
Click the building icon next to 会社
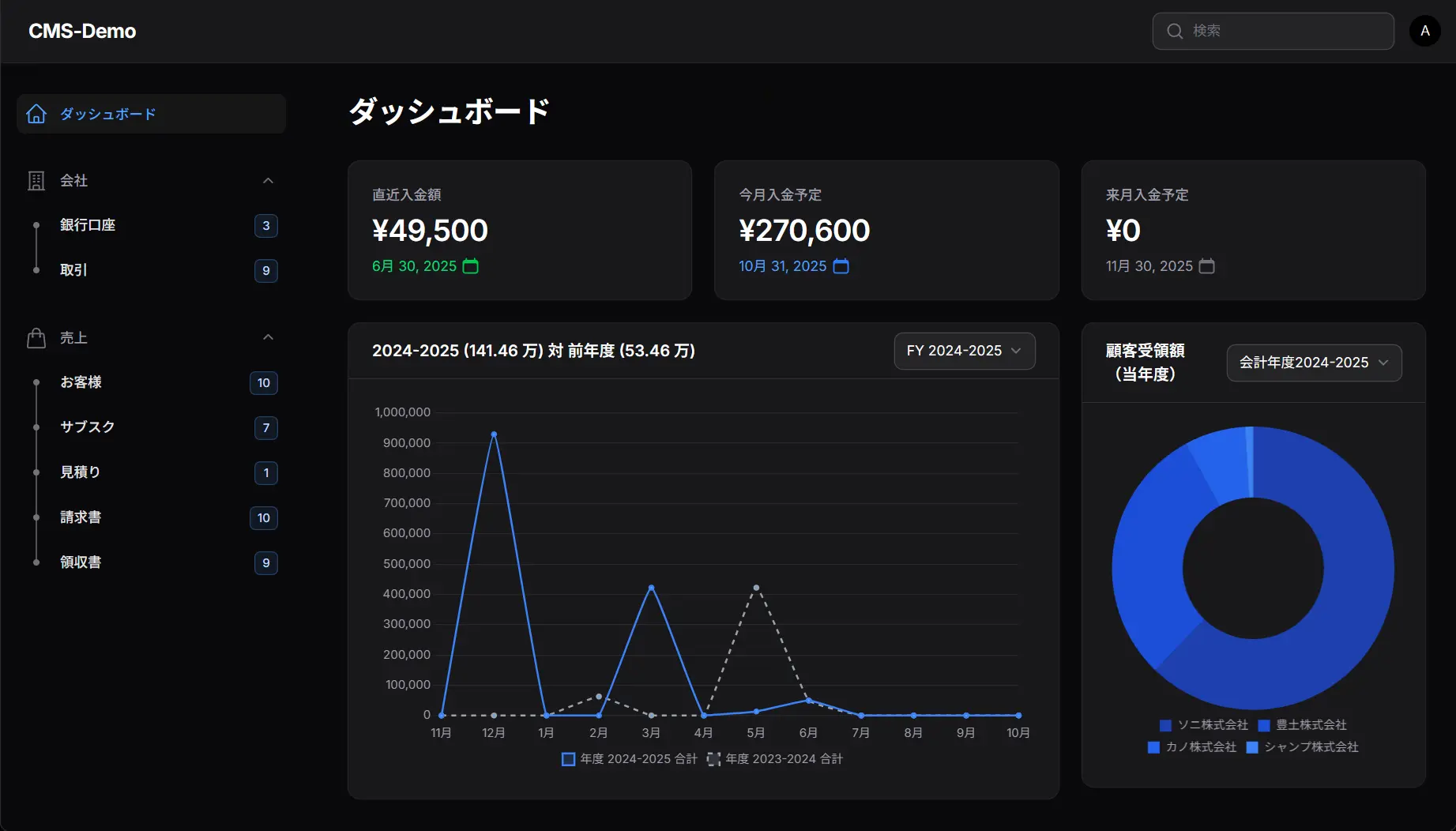(x=36, y=181)
